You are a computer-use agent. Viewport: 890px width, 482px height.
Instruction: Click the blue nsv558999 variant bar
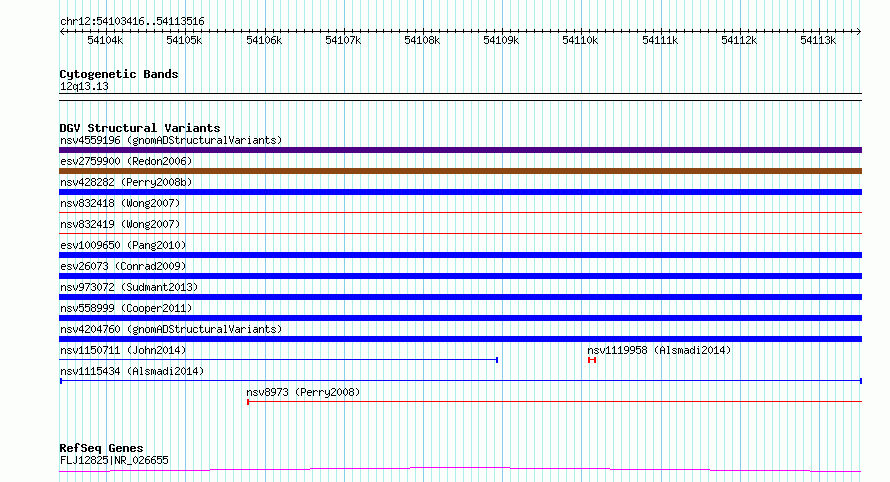[x=460, y=318]
